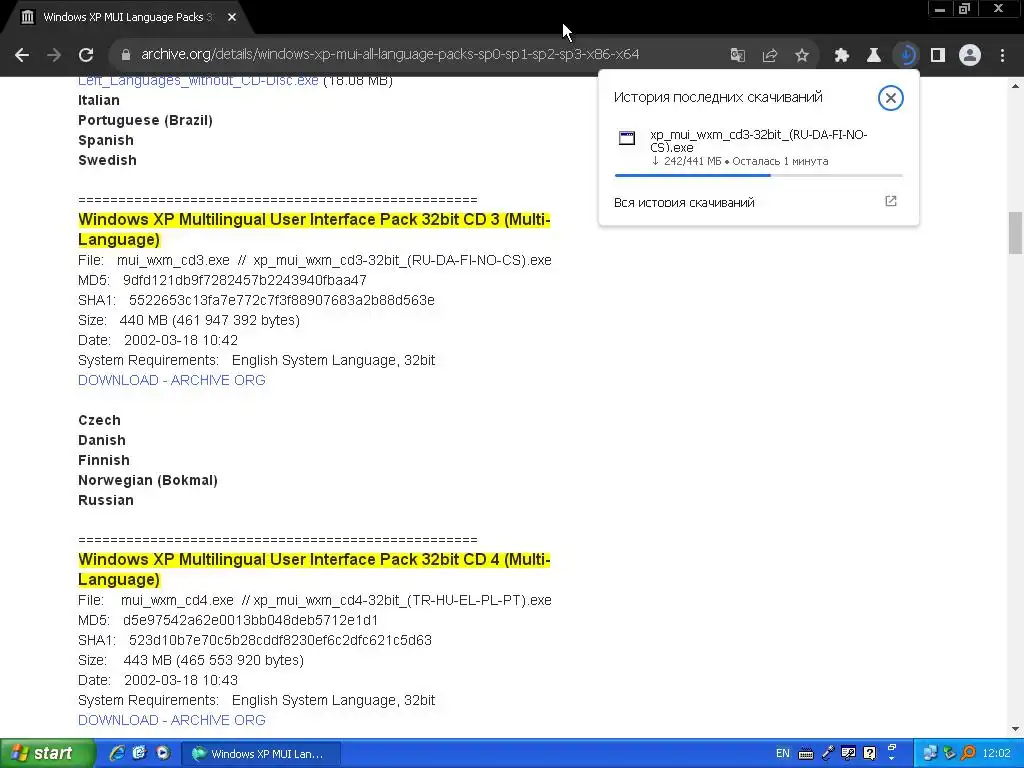Click the CD 4 SHA1 hash line
The width and height of the screenshot is (1024, 768).
point(255,640)
